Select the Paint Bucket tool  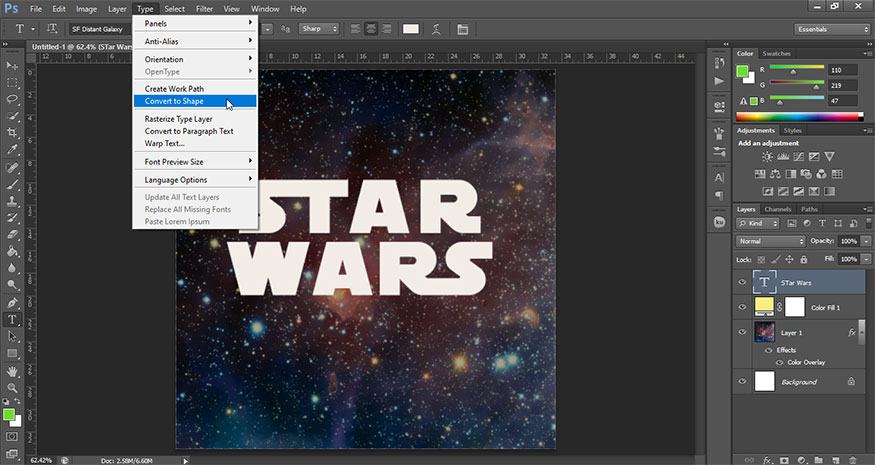pos(12,251)
